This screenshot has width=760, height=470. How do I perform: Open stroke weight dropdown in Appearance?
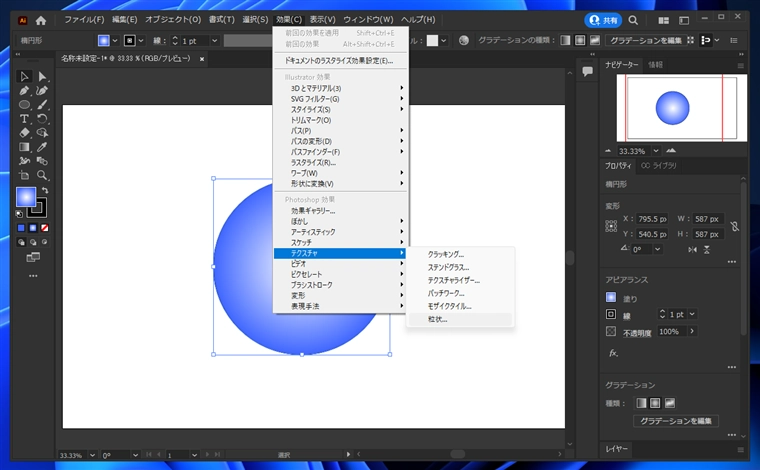click(x=692, y=314)
